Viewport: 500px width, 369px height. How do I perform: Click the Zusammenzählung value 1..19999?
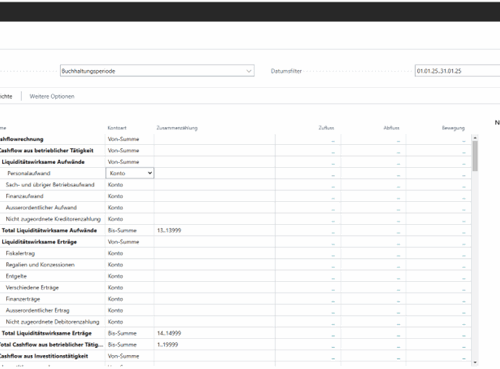pyautogui.click(x=167, y=345)
